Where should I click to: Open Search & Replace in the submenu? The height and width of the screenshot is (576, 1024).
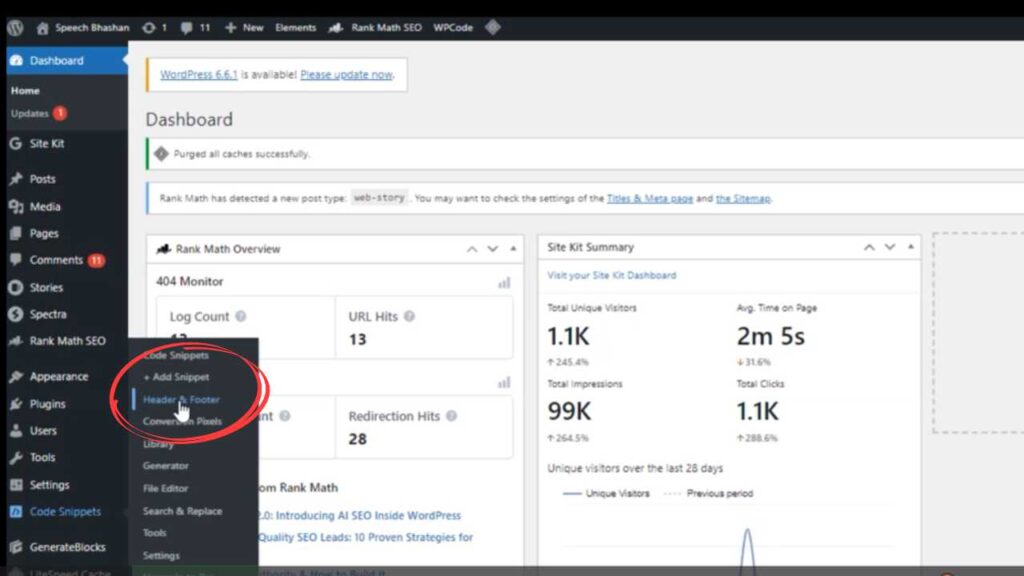[x=183, y=511]
